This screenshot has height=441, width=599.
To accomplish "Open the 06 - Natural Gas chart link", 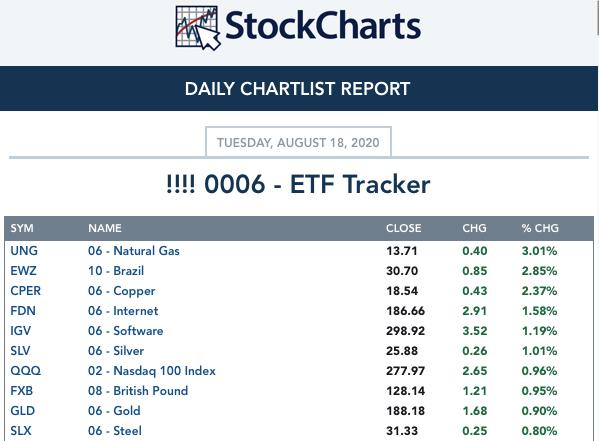I will pos(134,251).
